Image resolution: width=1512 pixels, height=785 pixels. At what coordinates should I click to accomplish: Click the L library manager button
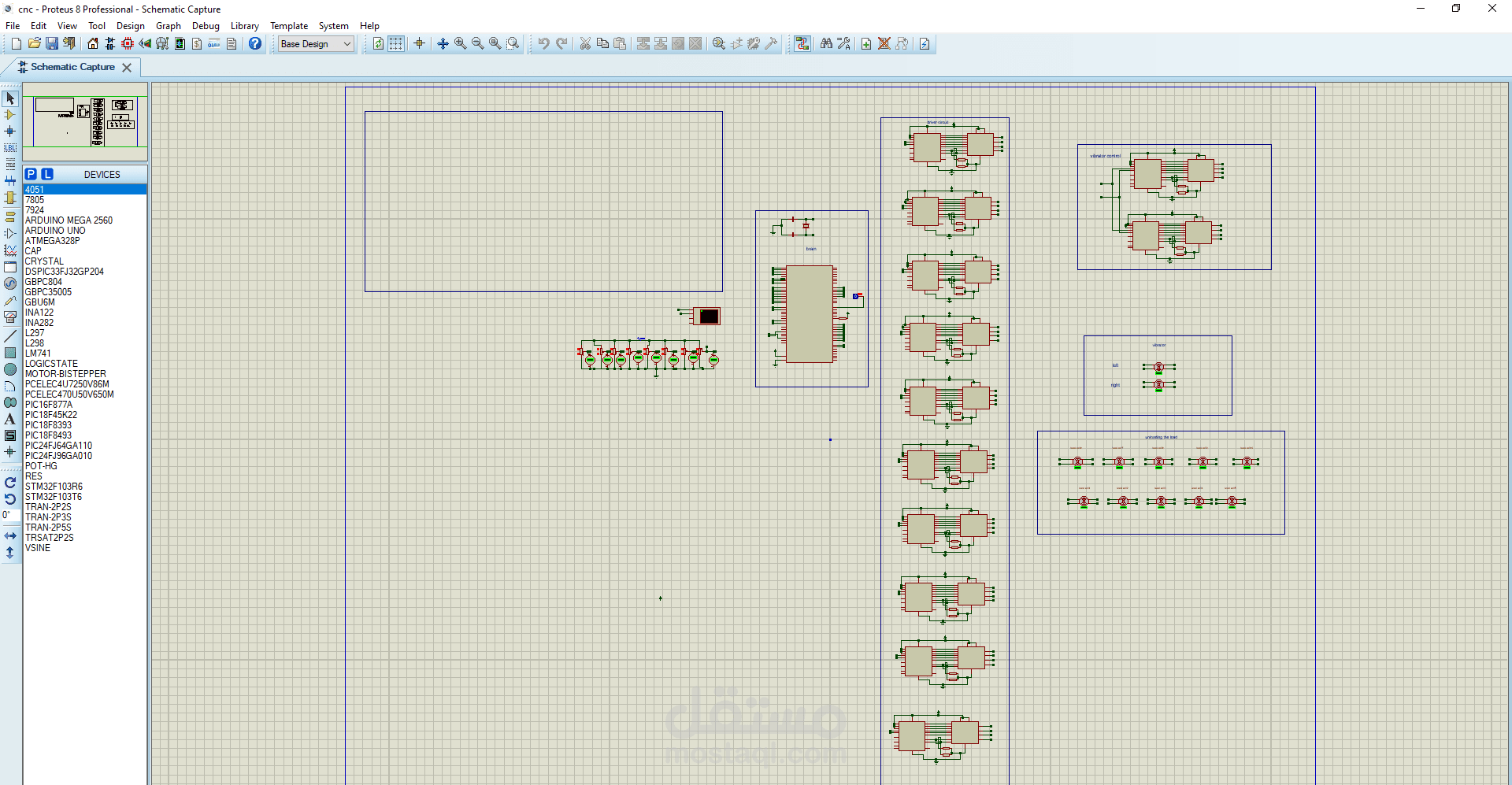tap(47, 174)
